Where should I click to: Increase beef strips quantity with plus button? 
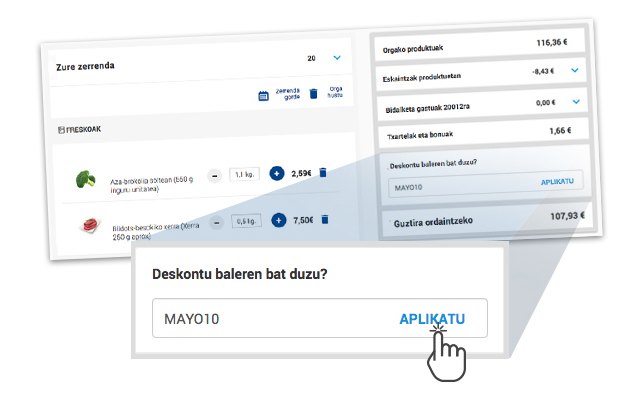click(x=279, y=220)
